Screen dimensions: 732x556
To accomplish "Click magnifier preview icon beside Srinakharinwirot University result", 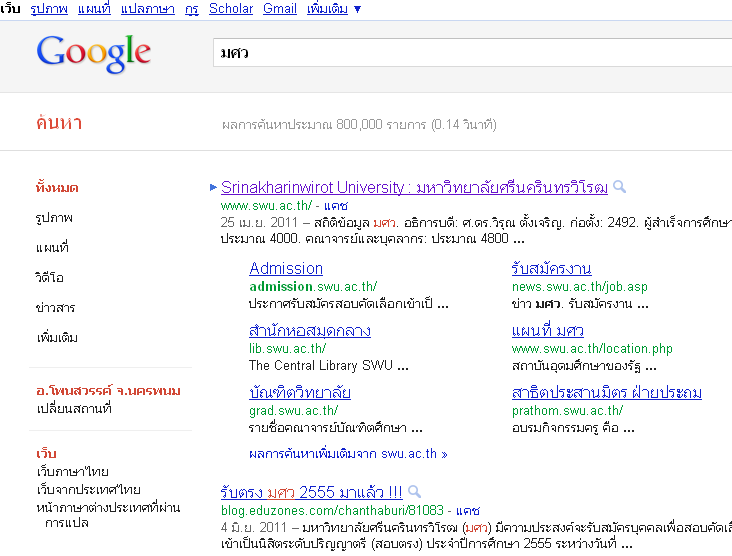I will 619,187.
